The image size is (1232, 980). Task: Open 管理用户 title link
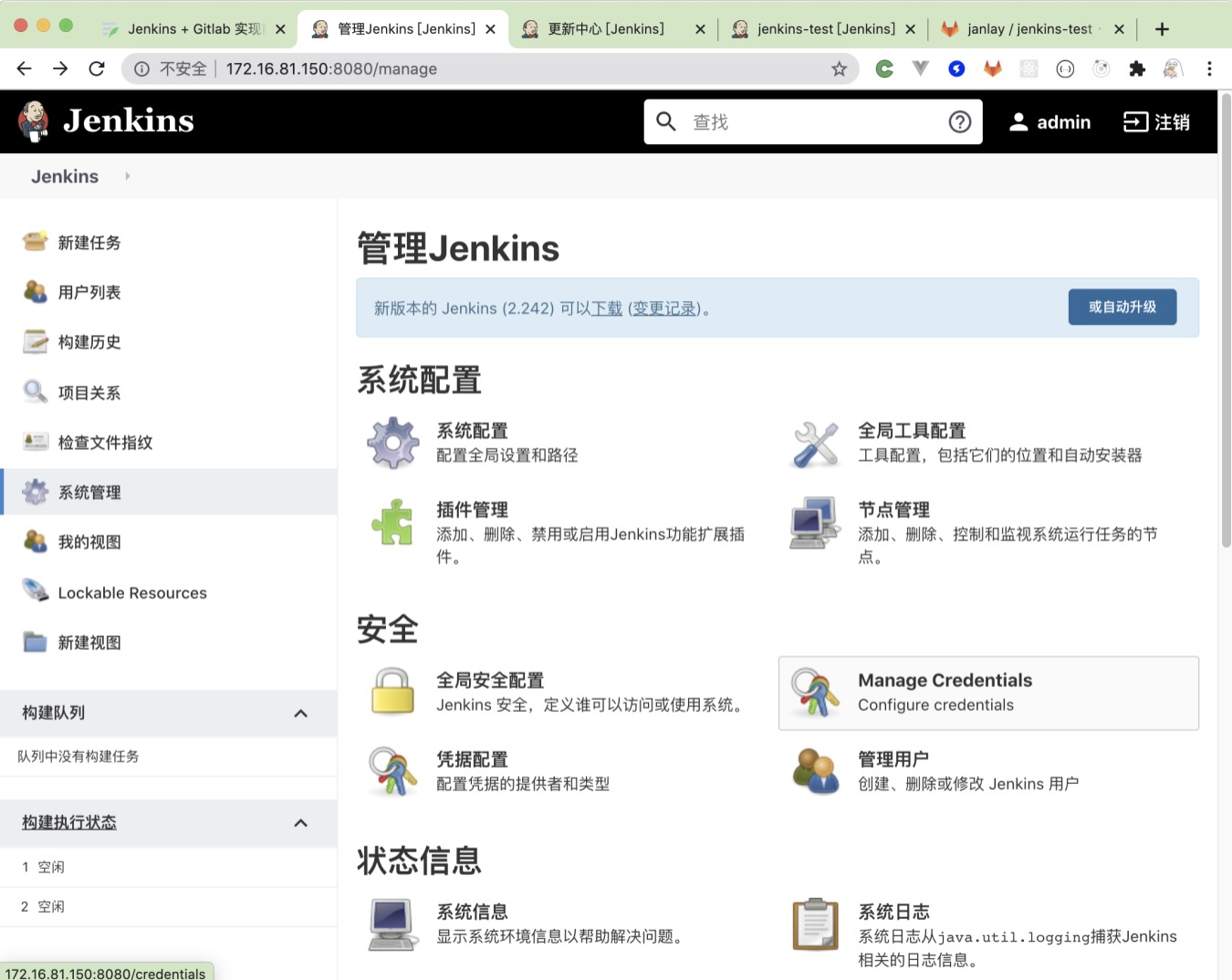click(x=893, y=759)
